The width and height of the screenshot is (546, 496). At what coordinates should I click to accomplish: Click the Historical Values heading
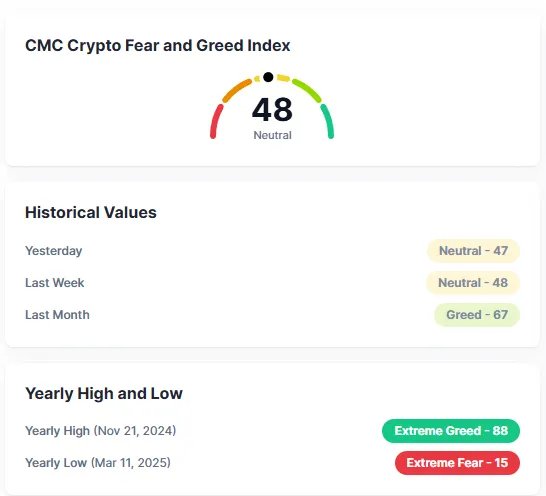coord(91,212)
